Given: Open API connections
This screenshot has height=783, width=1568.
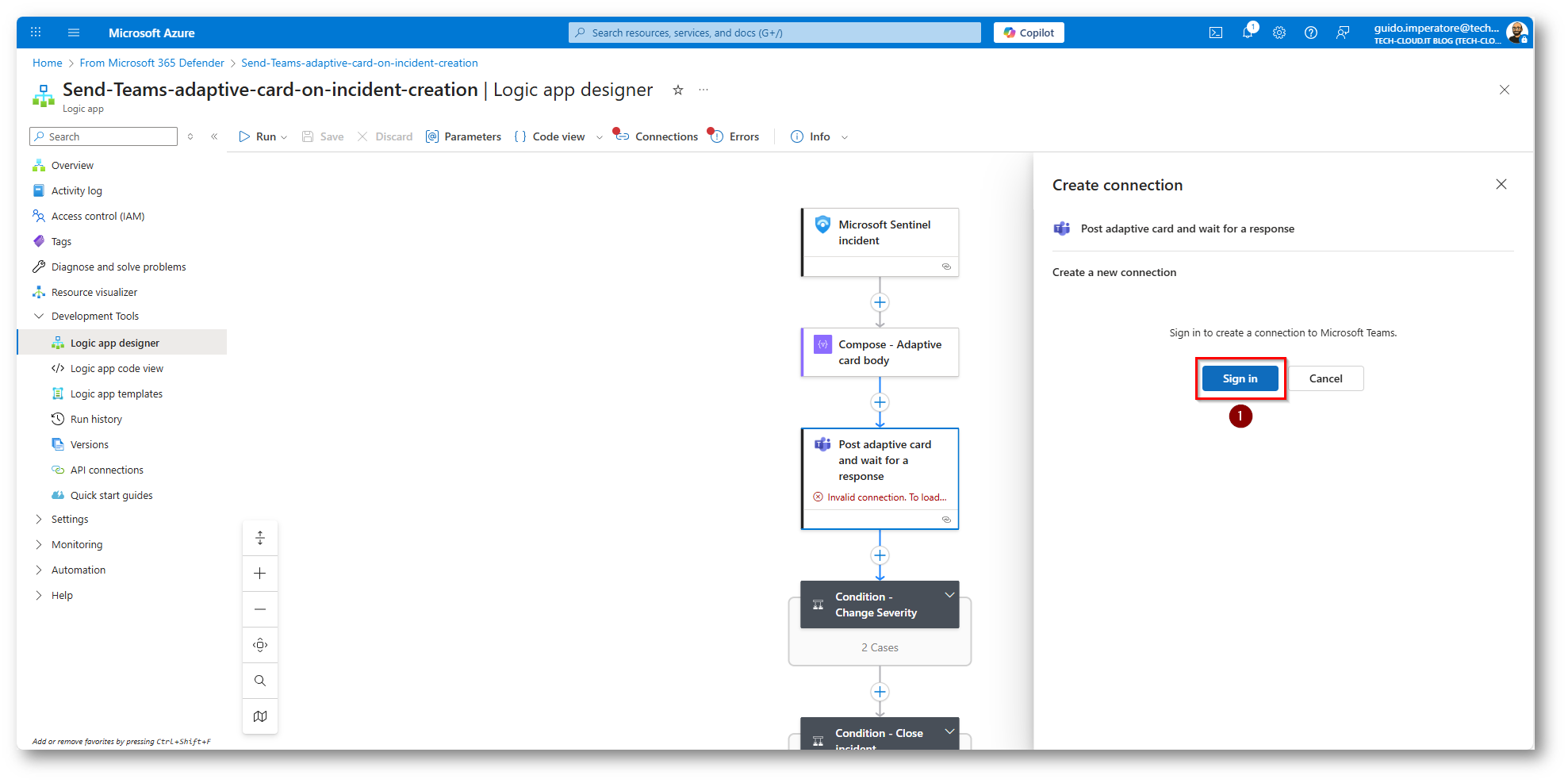Looking at the screenshot, I should click(x=106, y=470).
